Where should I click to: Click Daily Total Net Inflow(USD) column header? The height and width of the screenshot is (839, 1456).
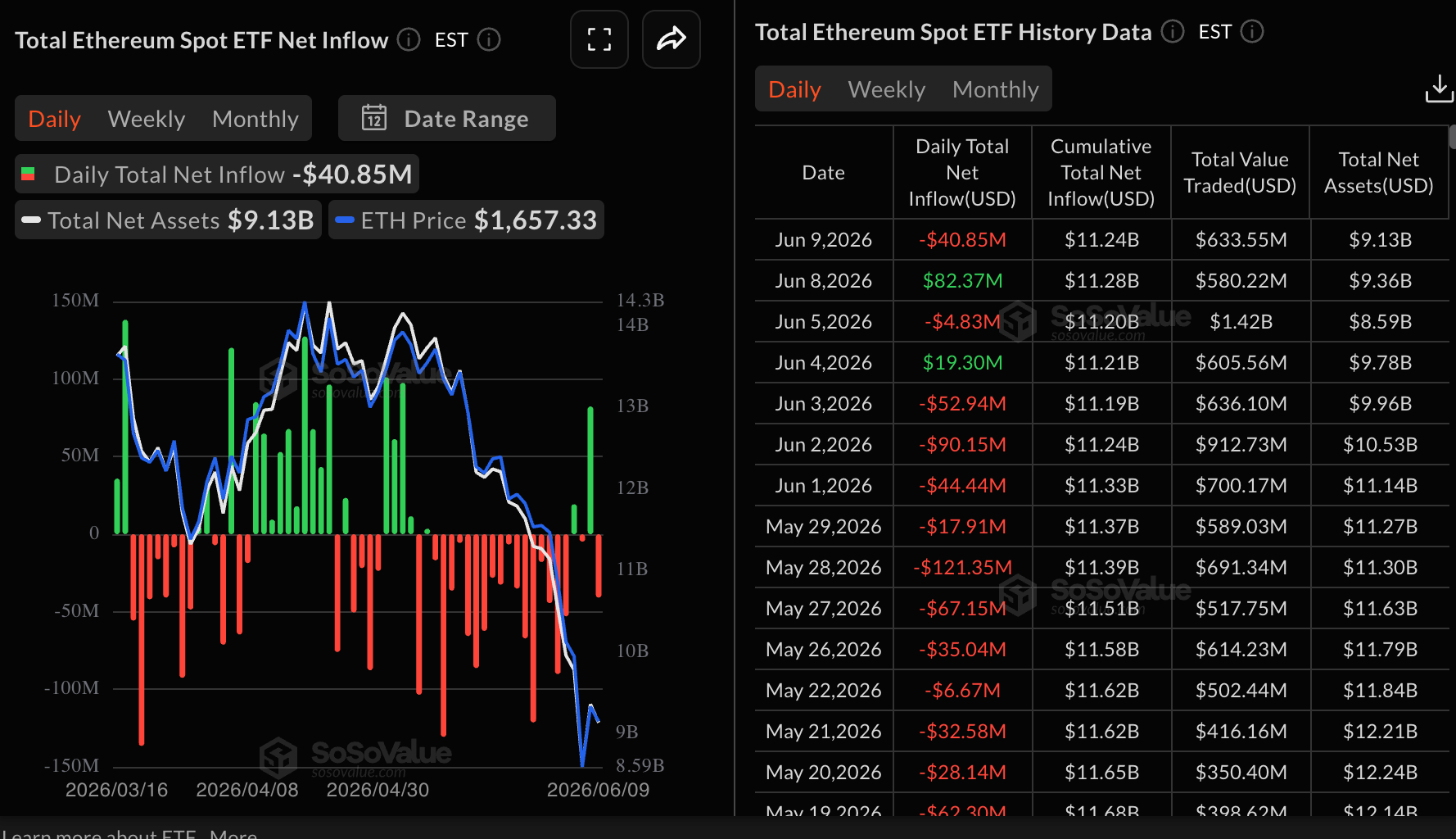pyautogui.click(x=962, y=172)
